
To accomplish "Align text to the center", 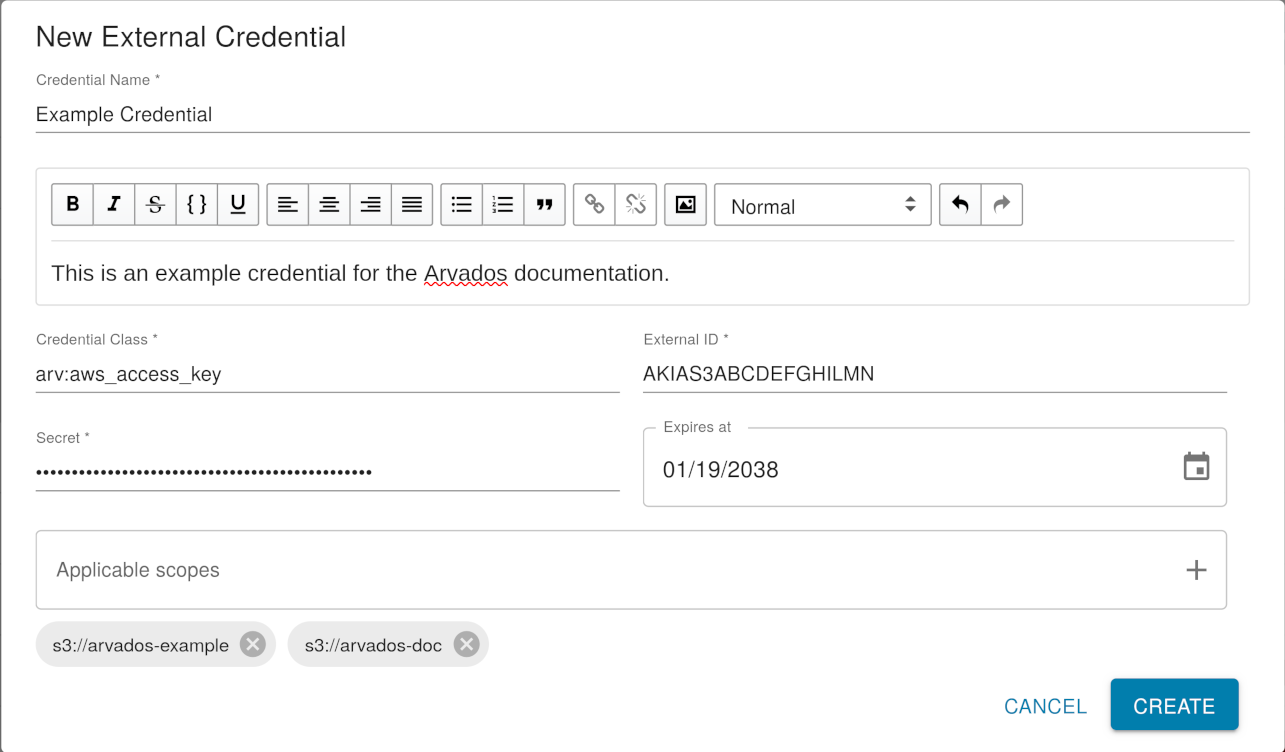I will pos(328,204).
